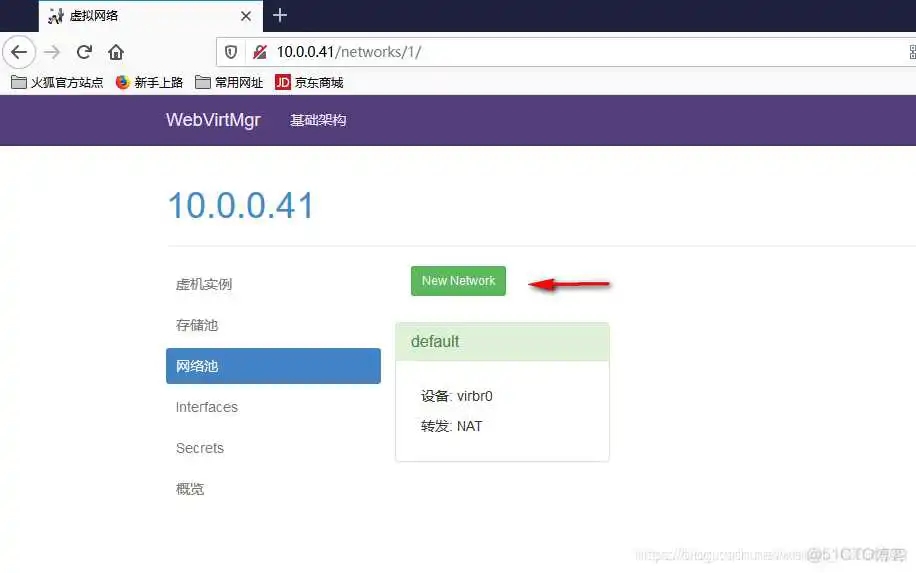Open the 京东商城 JD bookmark
Viewport: 916px width, 573px height.
(309, 82)
